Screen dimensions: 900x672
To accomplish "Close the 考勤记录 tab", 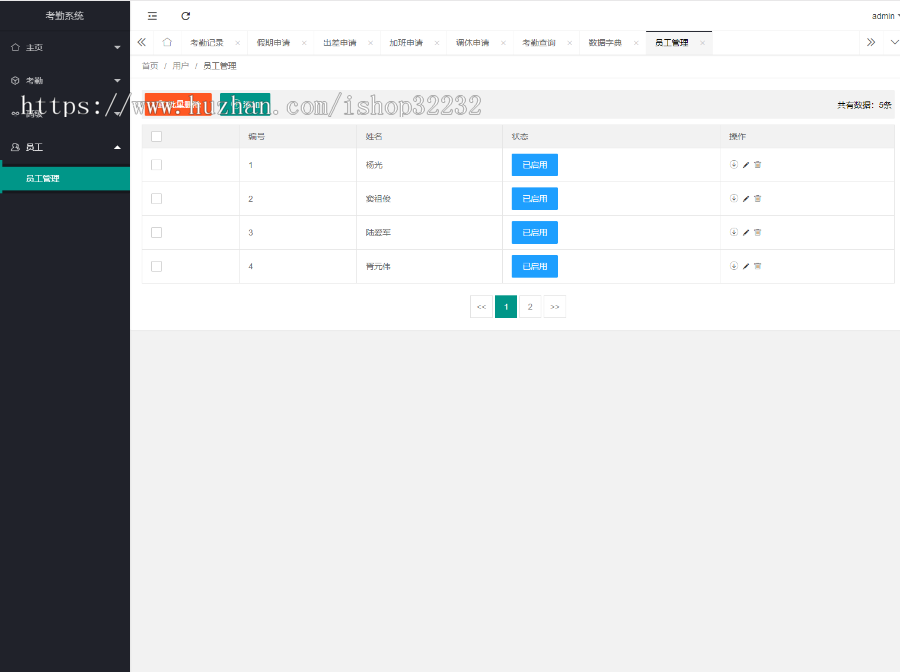I will point(238,43).
